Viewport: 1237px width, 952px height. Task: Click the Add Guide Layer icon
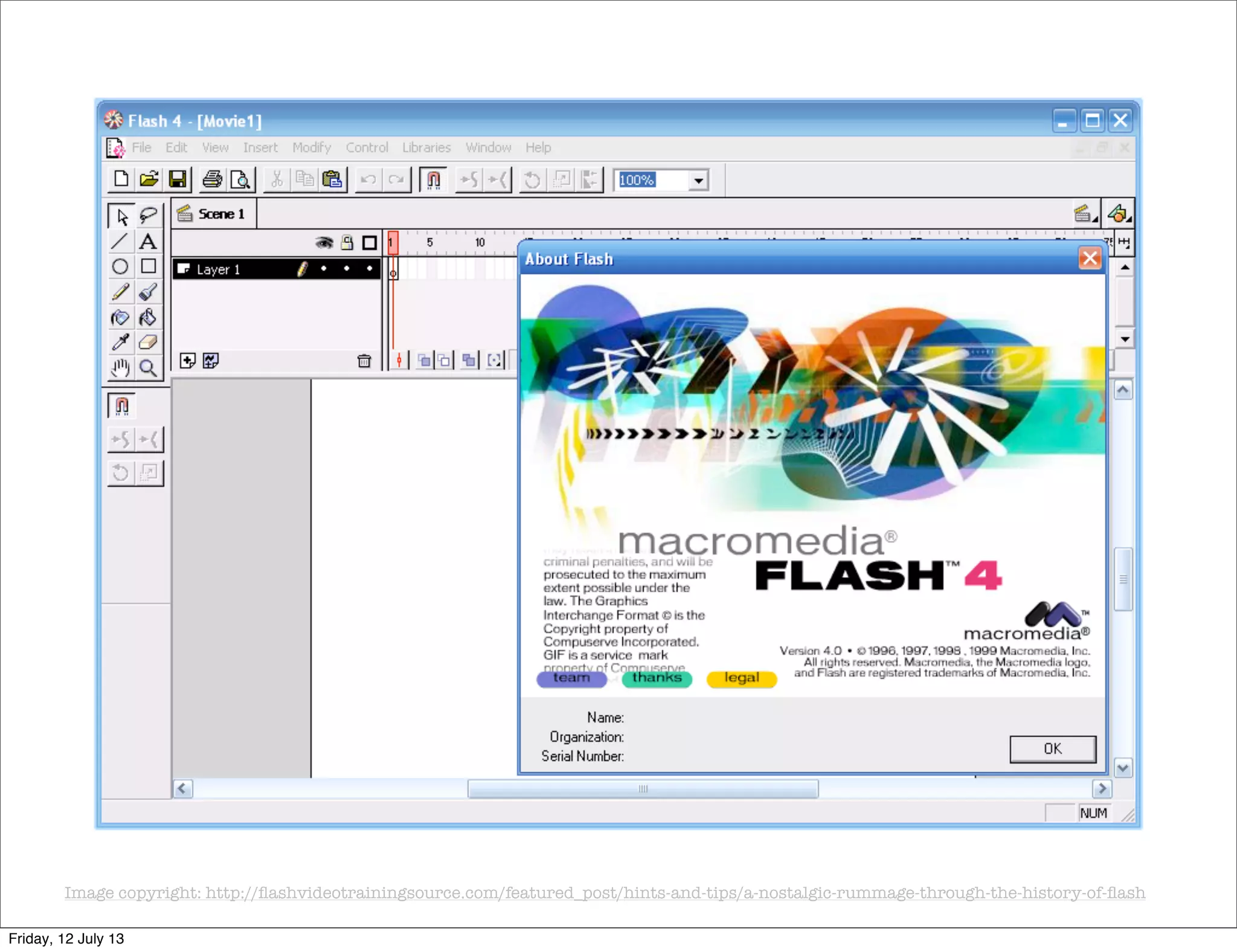211,361
